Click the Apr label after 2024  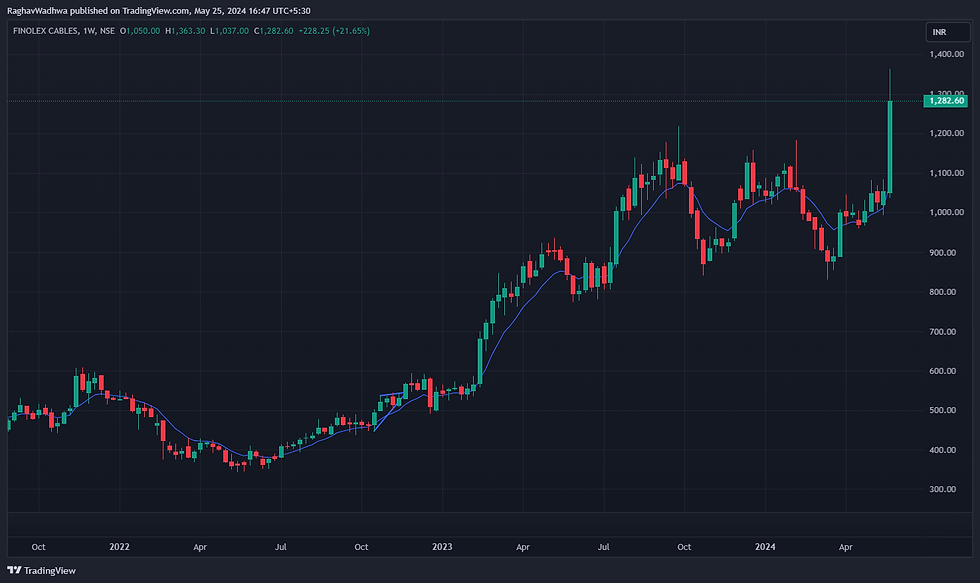click(x=846, y=547)
